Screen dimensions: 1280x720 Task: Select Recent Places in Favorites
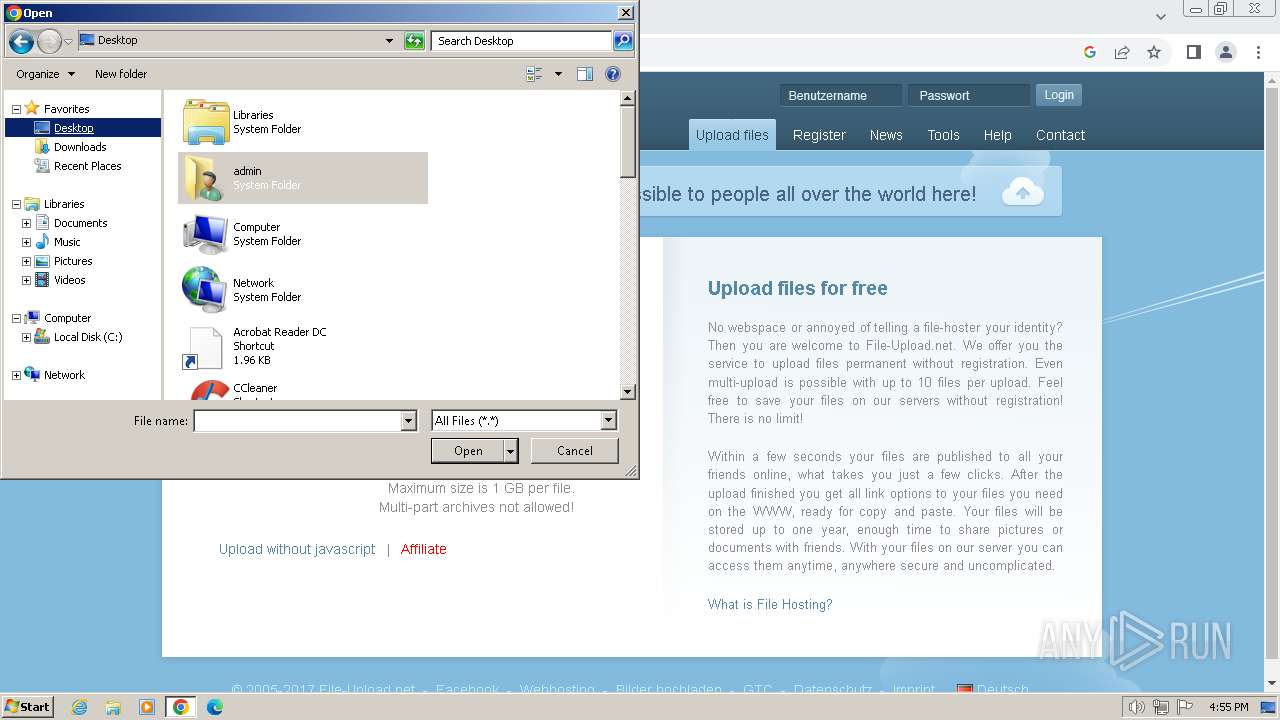(x=88, y=166)
